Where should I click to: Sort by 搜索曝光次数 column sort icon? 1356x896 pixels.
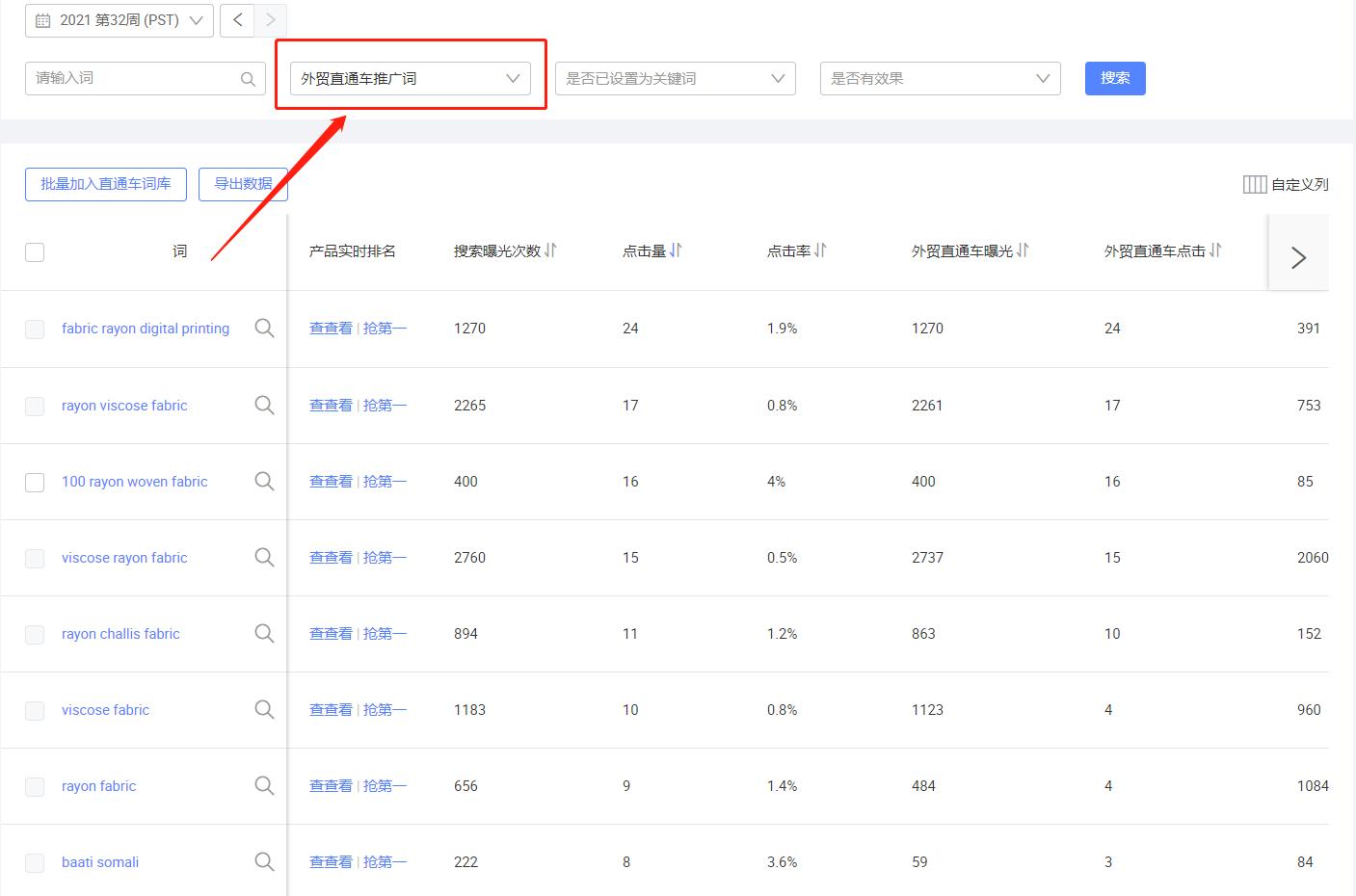(x=550, y=250)
